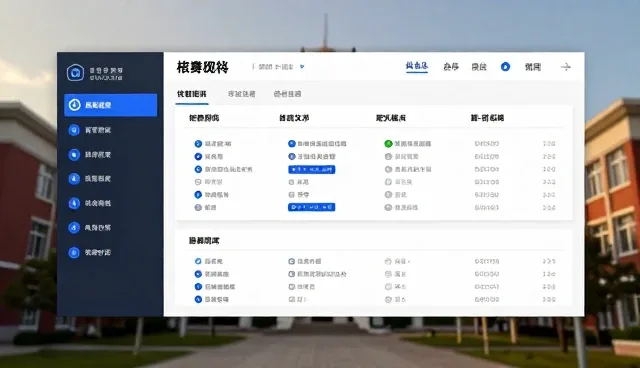The height and width of the screenshot is (368, 640).
Task: Click the lower blue pill button in first table
Action: pyautogui.click(x=311, y=207)
